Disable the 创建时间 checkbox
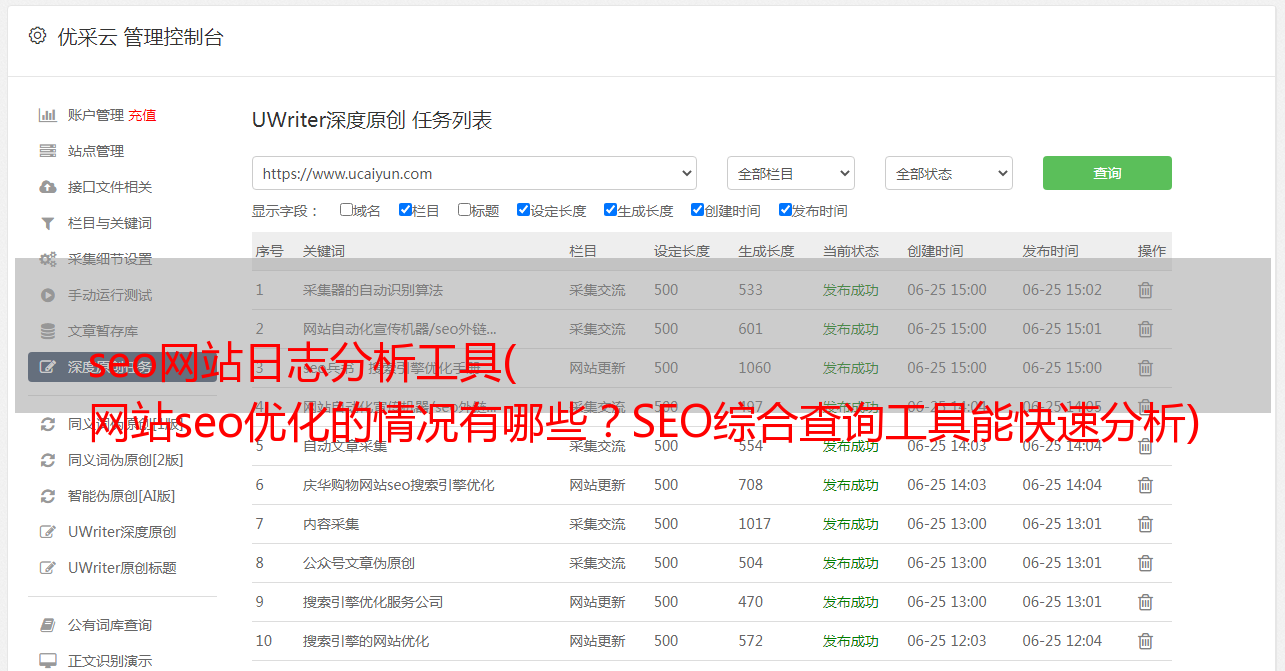 pyautogui.click(x=697, y=210)
